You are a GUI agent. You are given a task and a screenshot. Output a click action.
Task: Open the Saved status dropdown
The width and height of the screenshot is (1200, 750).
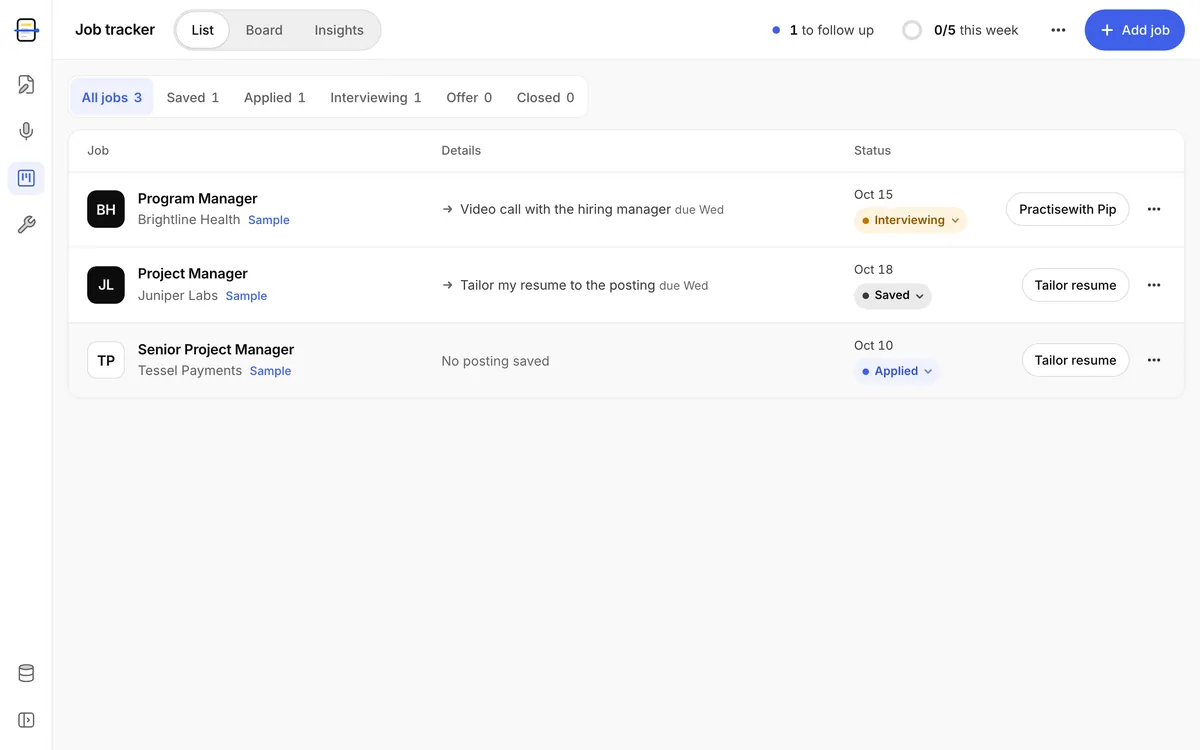[892, 296]
